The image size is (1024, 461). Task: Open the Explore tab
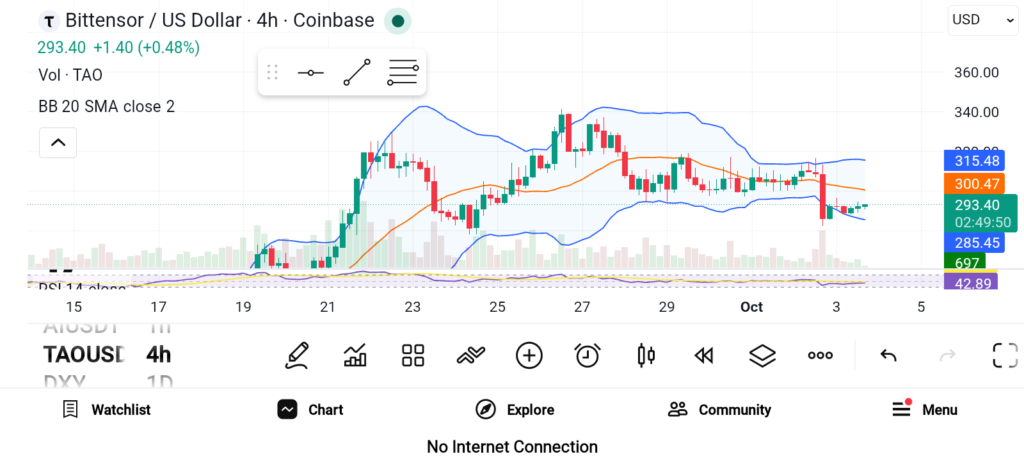(x=515, y=409)
